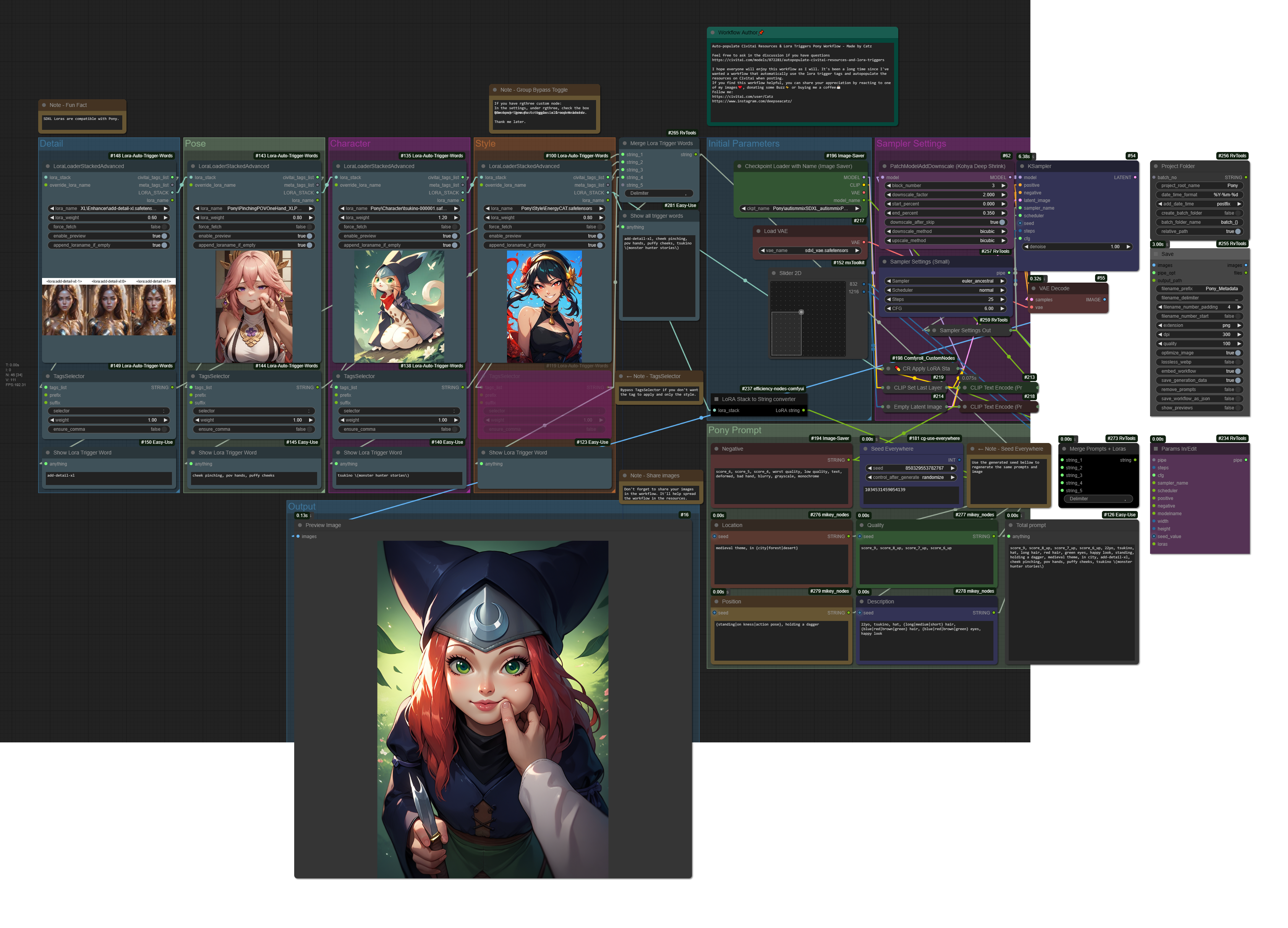Screen dimensions: 1288x928
Task: Click the IMAGE output port on VAE Decode
Action: pyautogui.click(x=1104, y=300)
